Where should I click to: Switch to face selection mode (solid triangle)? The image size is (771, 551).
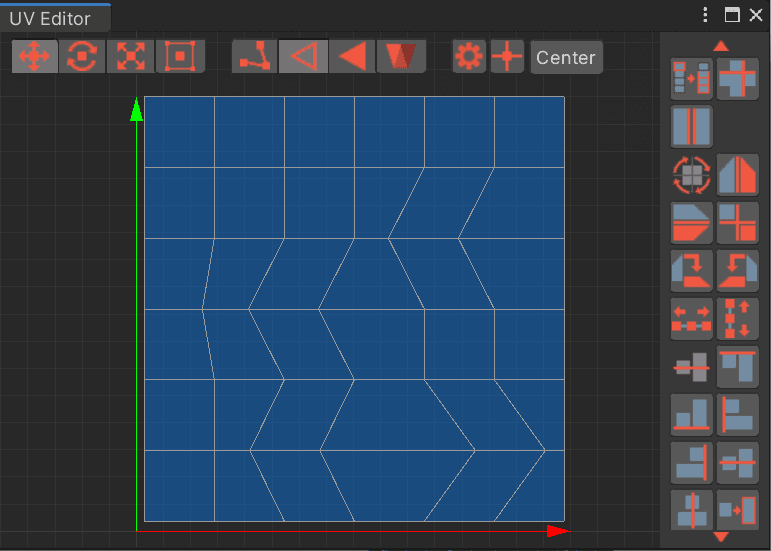352,56
